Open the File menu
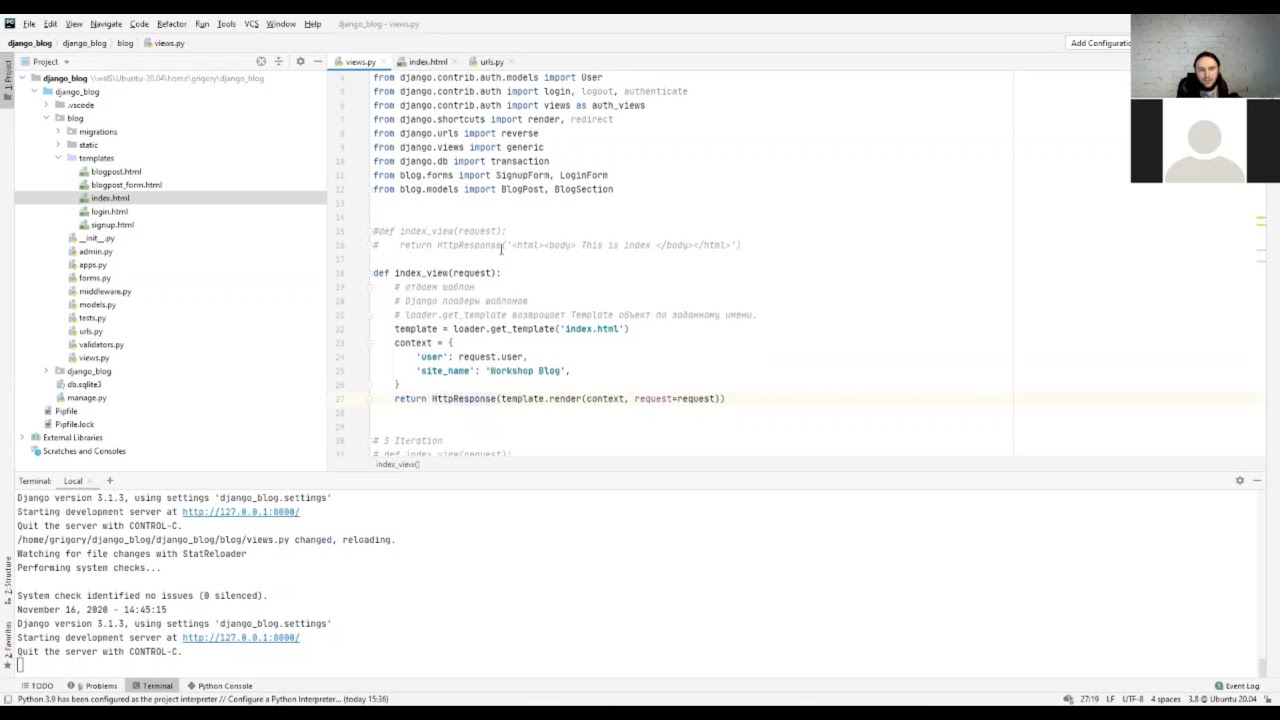 29,24
